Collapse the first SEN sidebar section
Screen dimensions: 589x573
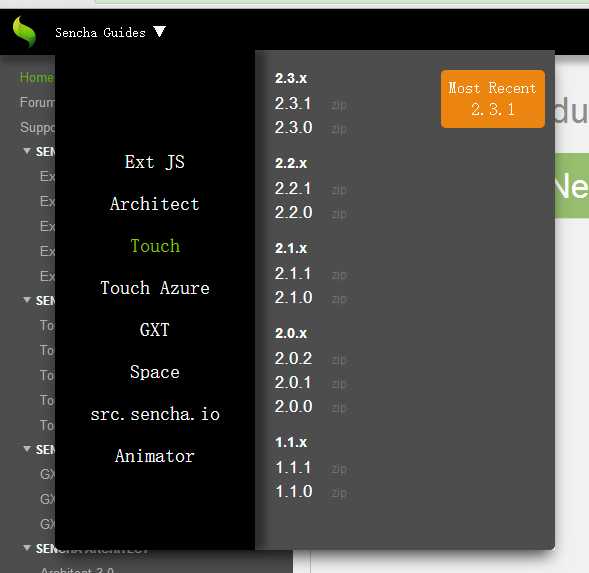[27, 151]
